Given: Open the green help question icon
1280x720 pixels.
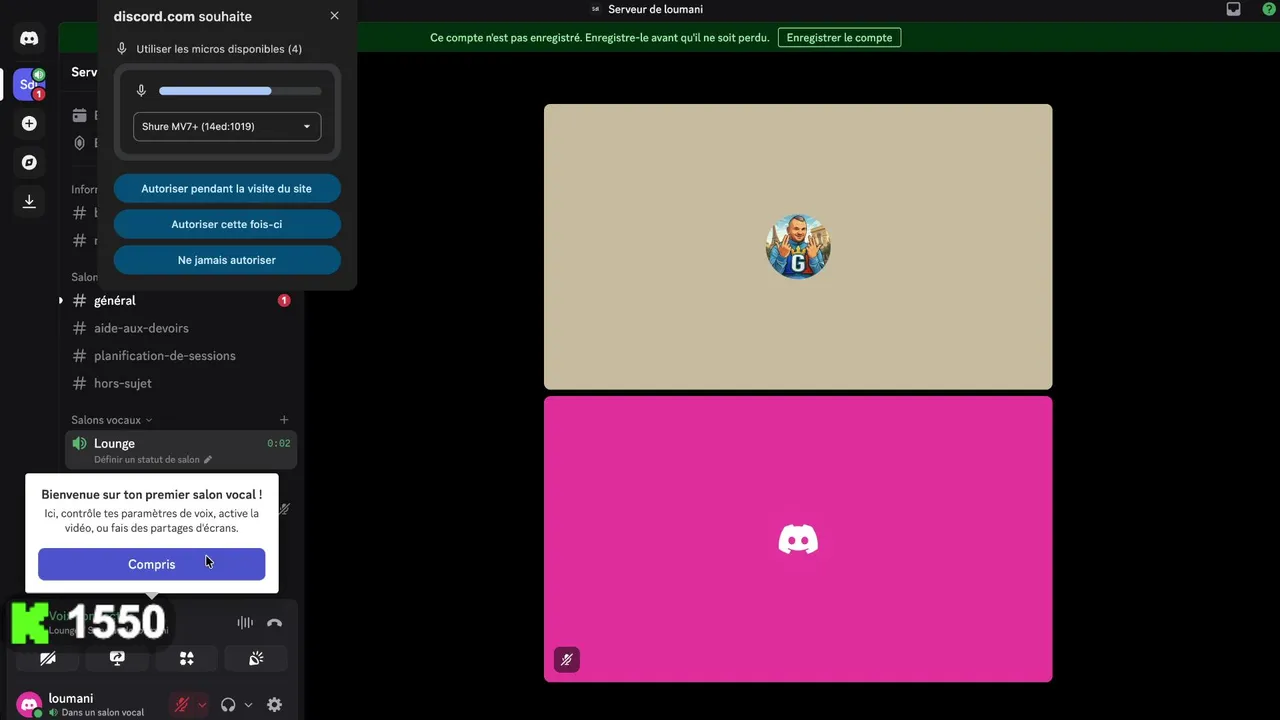Looking at the screenshot, I should [1269, 9].
